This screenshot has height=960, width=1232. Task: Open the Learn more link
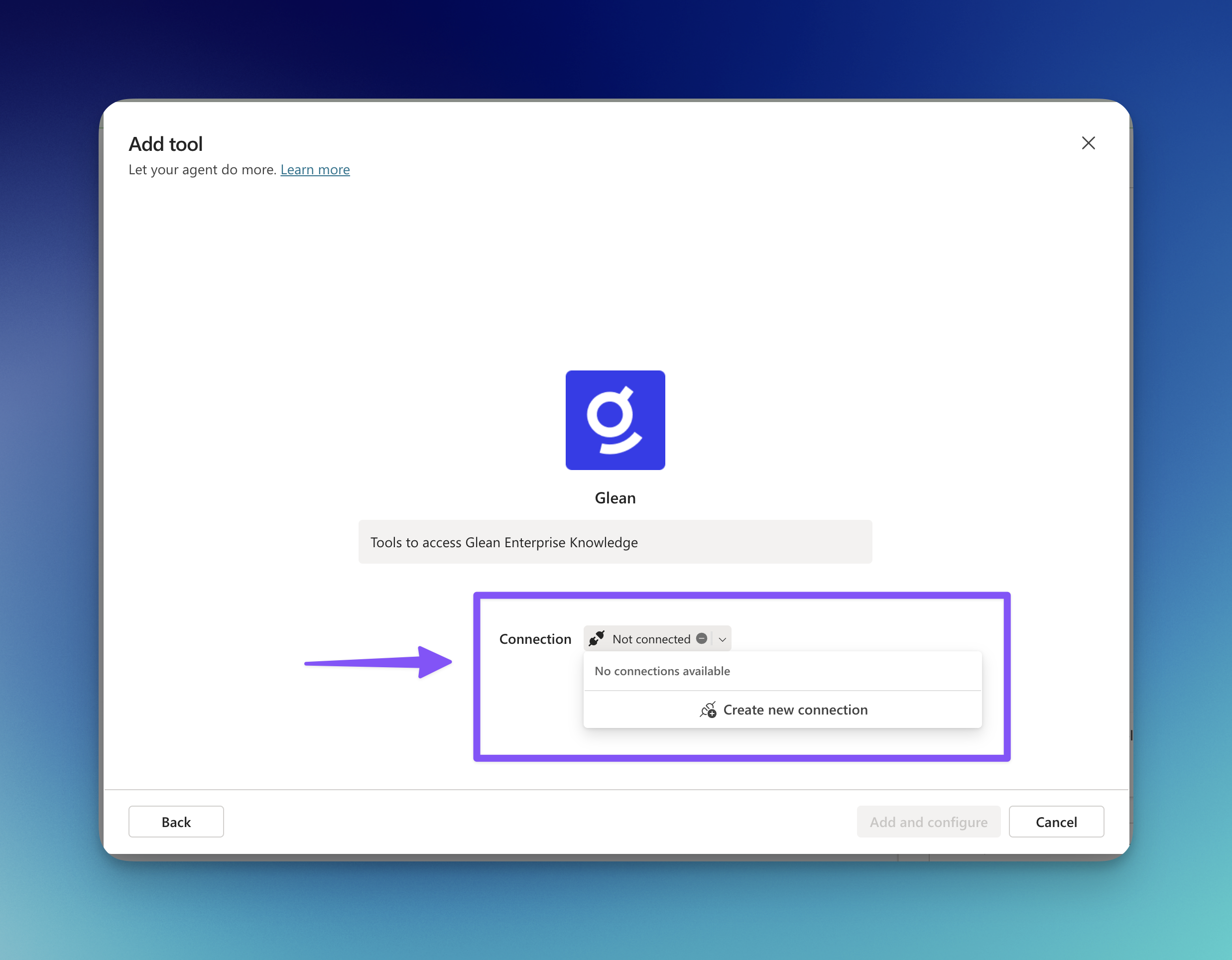[x=315, y=170]
